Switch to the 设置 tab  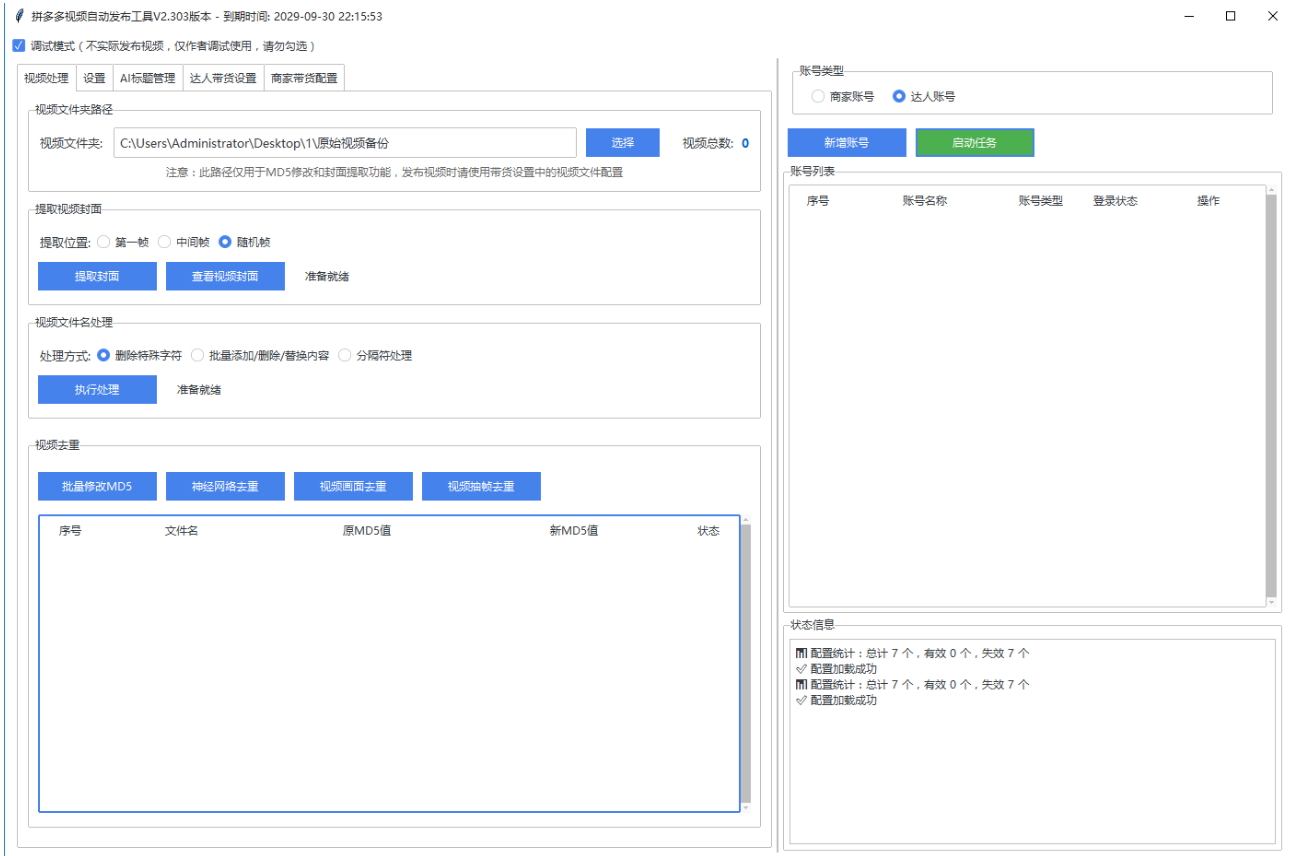(93, 77)
